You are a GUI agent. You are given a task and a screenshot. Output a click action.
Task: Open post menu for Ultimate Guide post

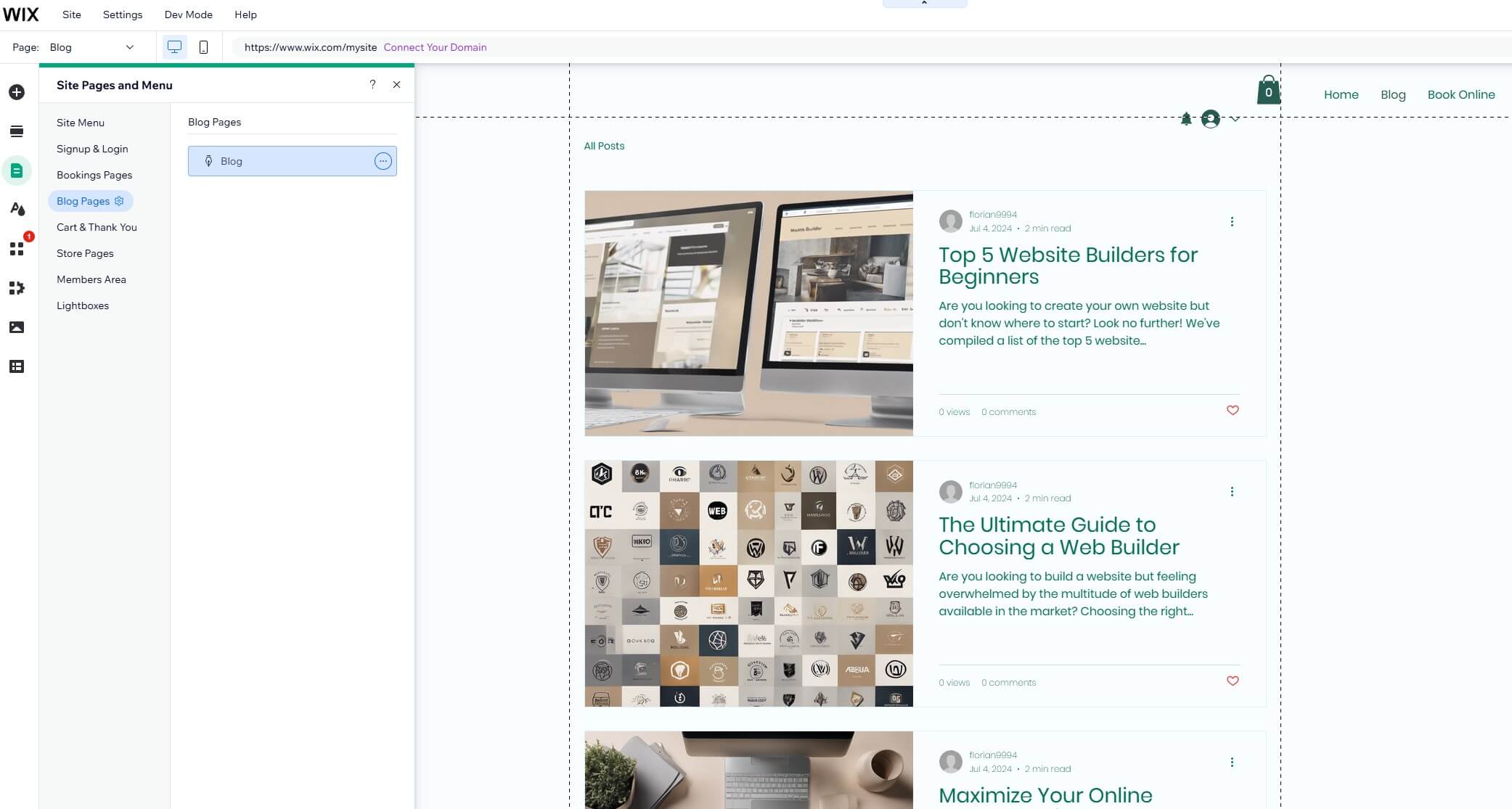click(x=1232, y=492)
